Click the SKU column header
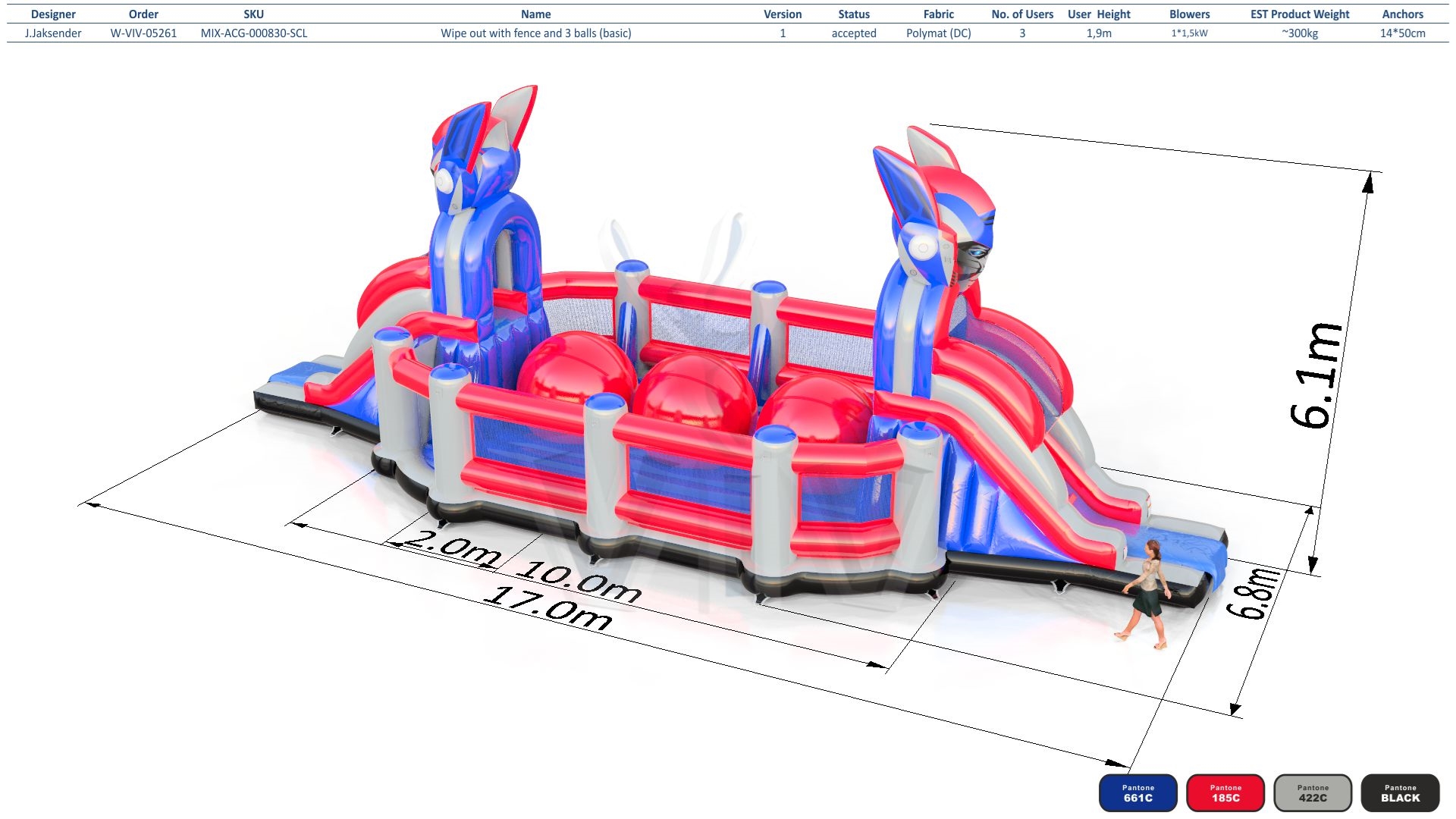This screenshot has height=819, width=1456. [254, 14]
